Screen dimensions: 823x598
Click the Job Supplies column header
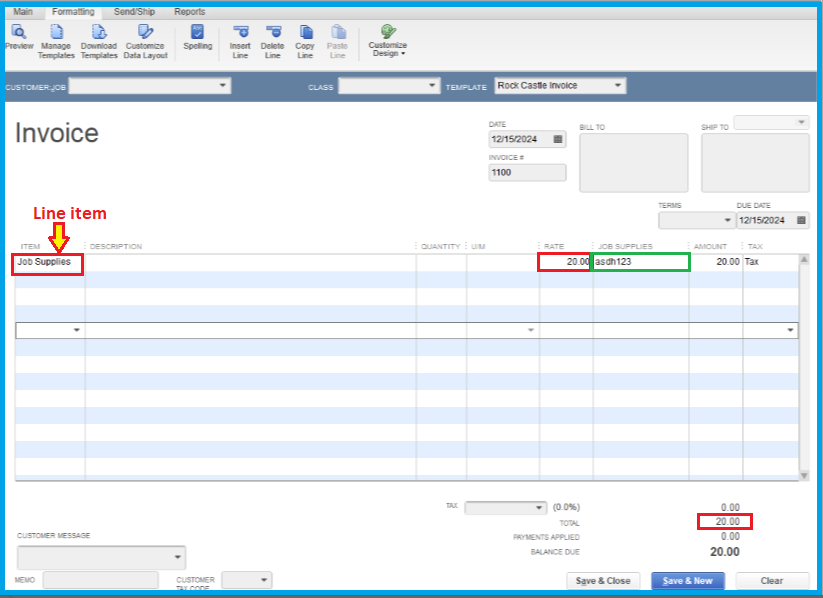coord(625,246)
